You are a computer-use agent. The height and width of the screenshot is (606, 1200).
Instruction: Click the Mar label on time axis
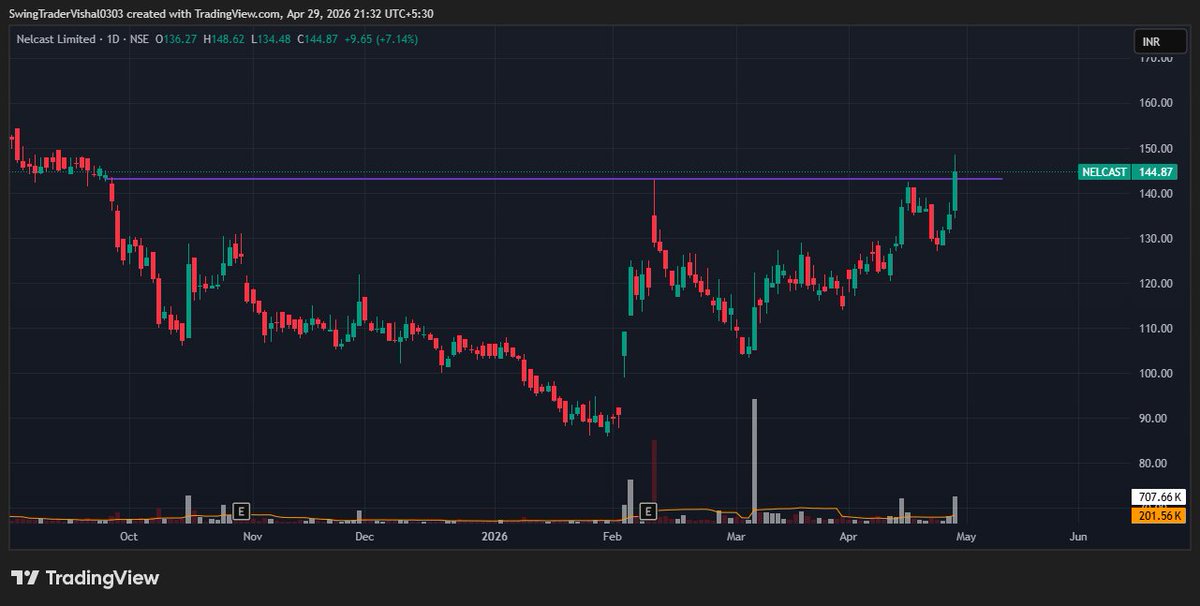[x=737, y=537]
